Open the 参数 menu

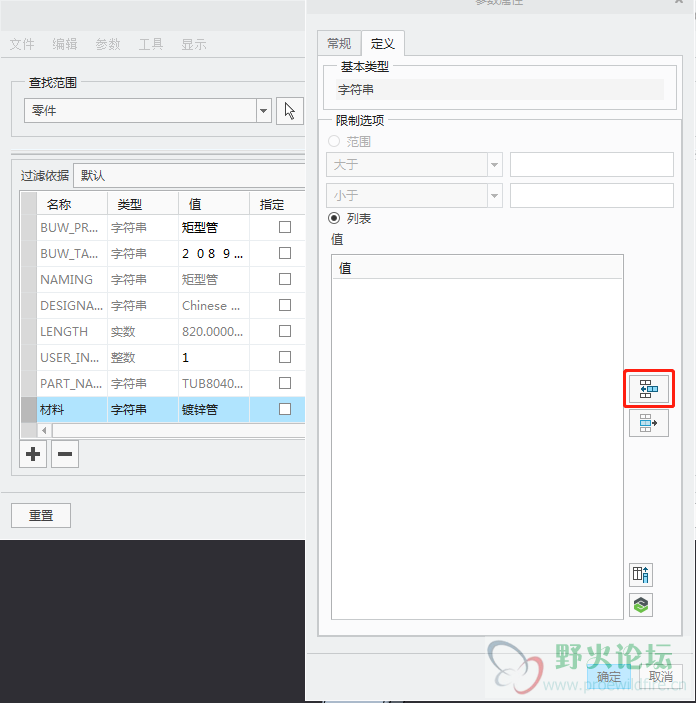108,44
